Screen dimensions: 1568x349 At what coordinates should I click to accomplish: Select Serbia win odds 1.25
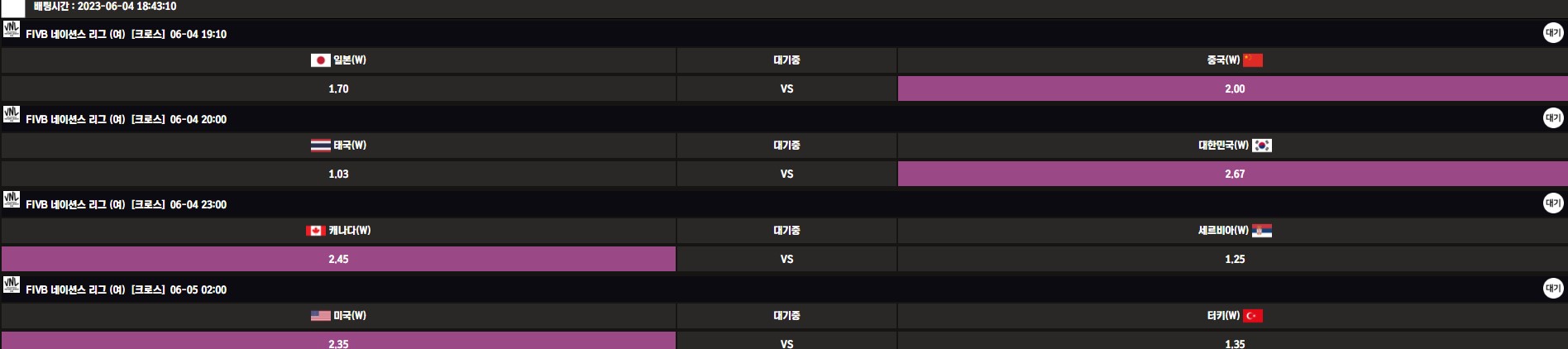tap(1233, 259)
